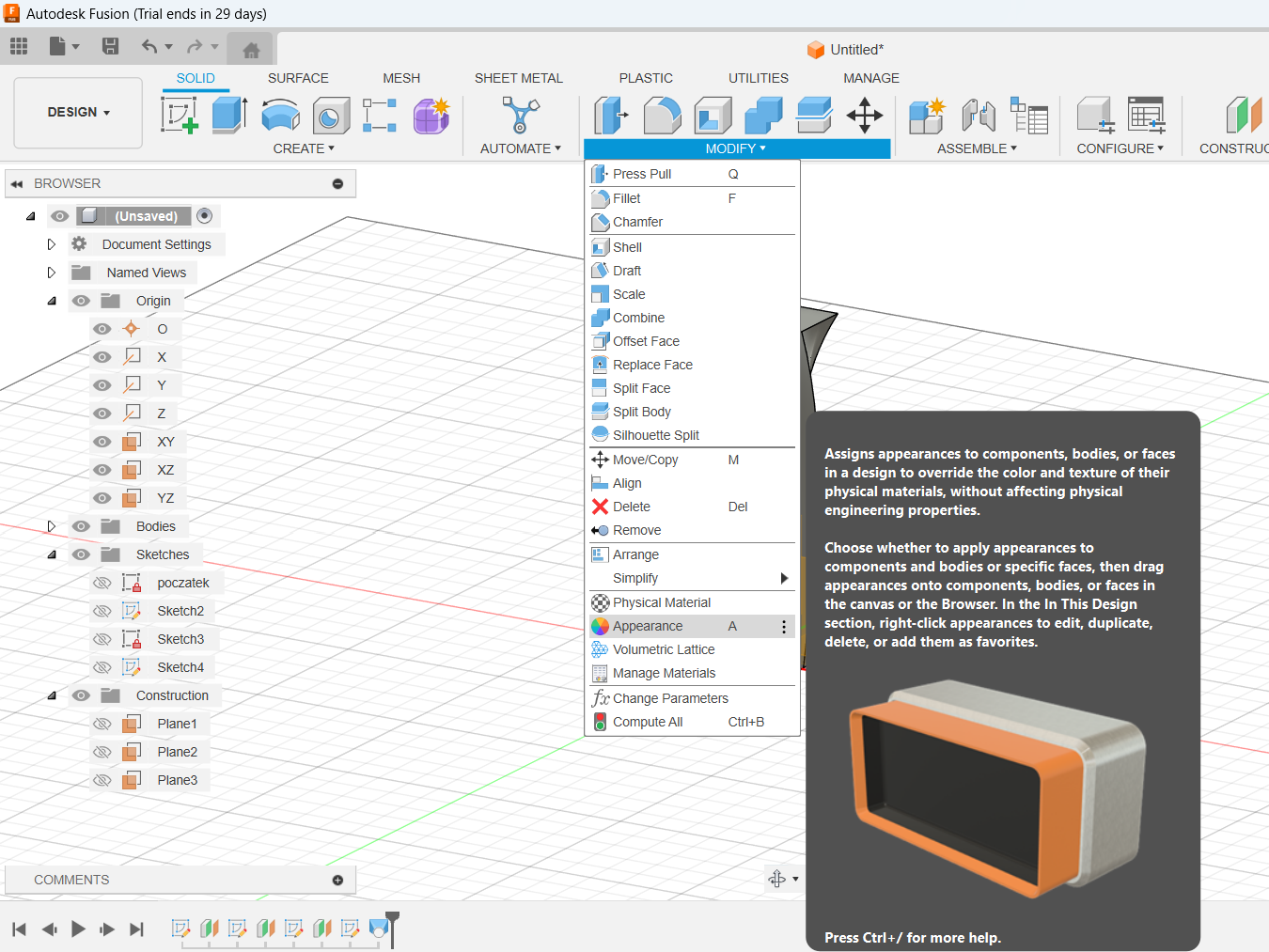Jump to the end of the timeline
The image size is (1269, 952).
(x=136, y=929)
